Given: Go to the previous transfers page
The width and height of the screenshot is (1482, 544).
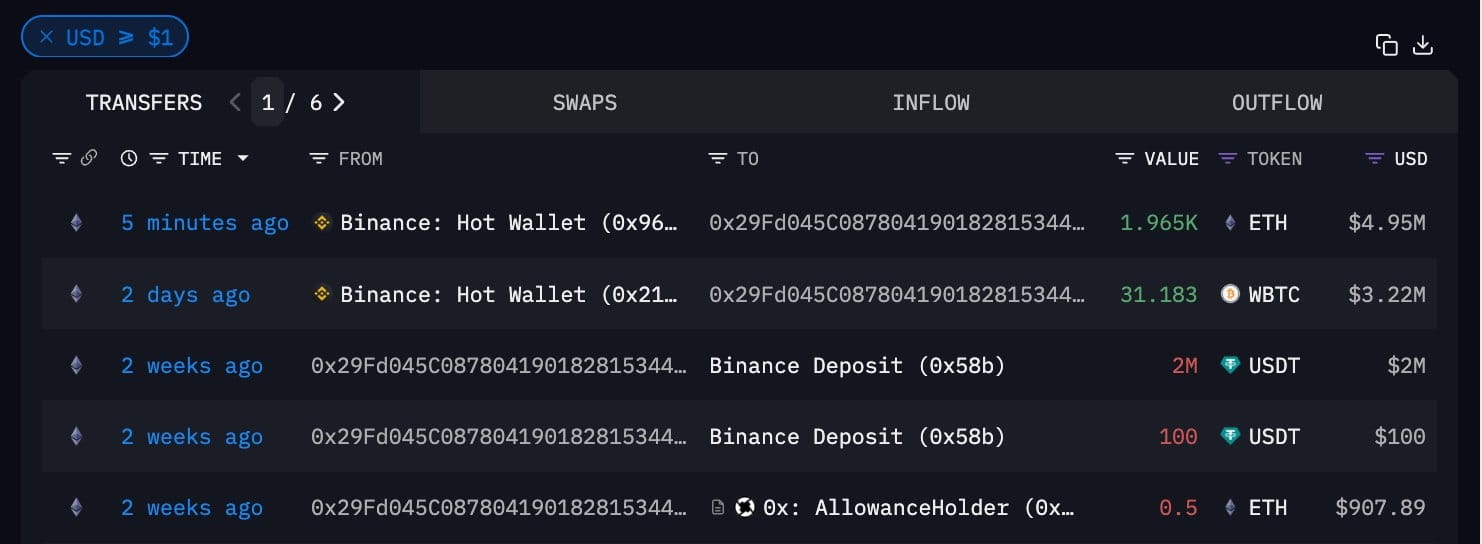Looking at the screenshot, I should [x=235, y=102].
